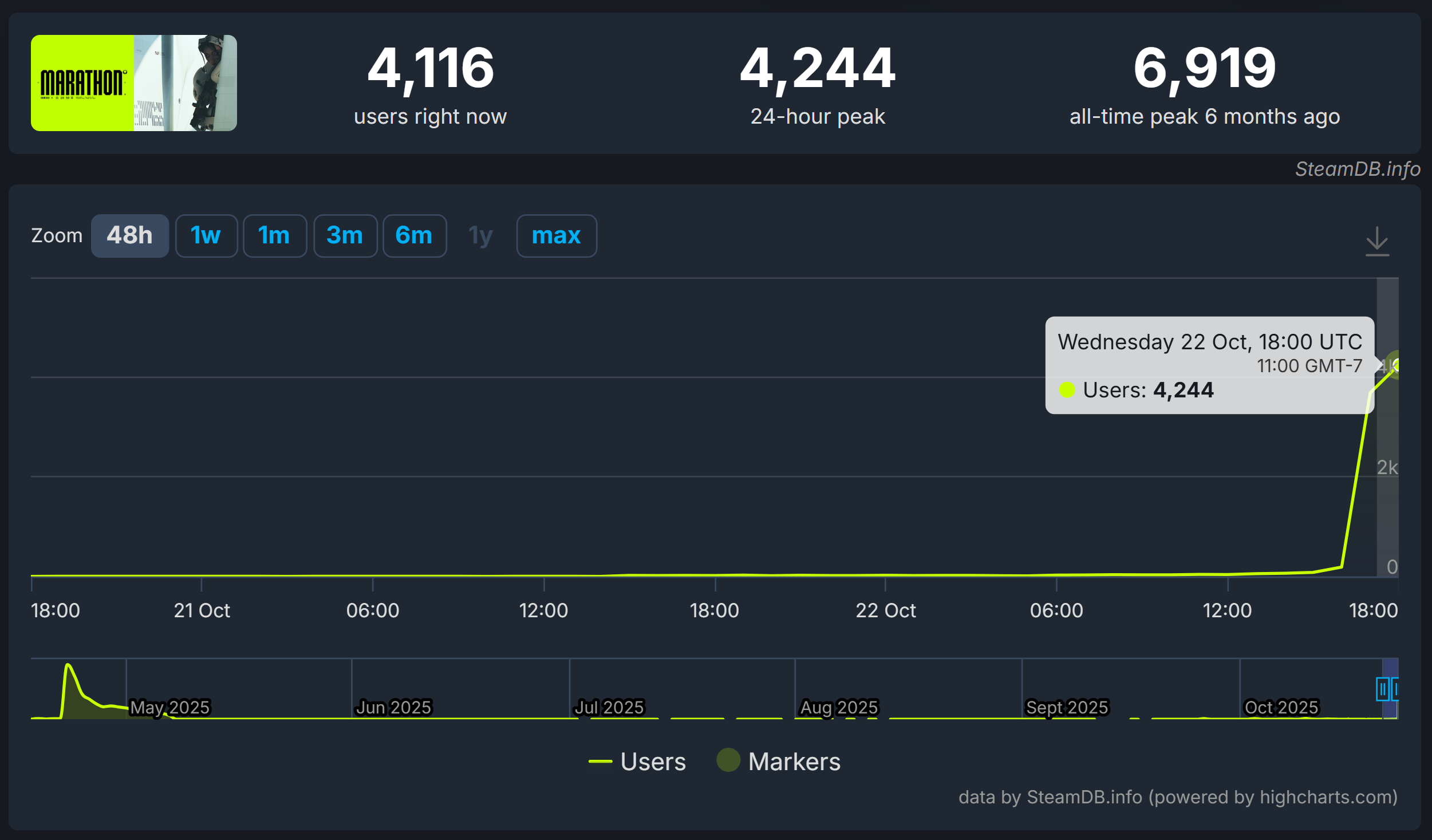
Task: Zoom chart to 6m range
Action: click(414, 236)
